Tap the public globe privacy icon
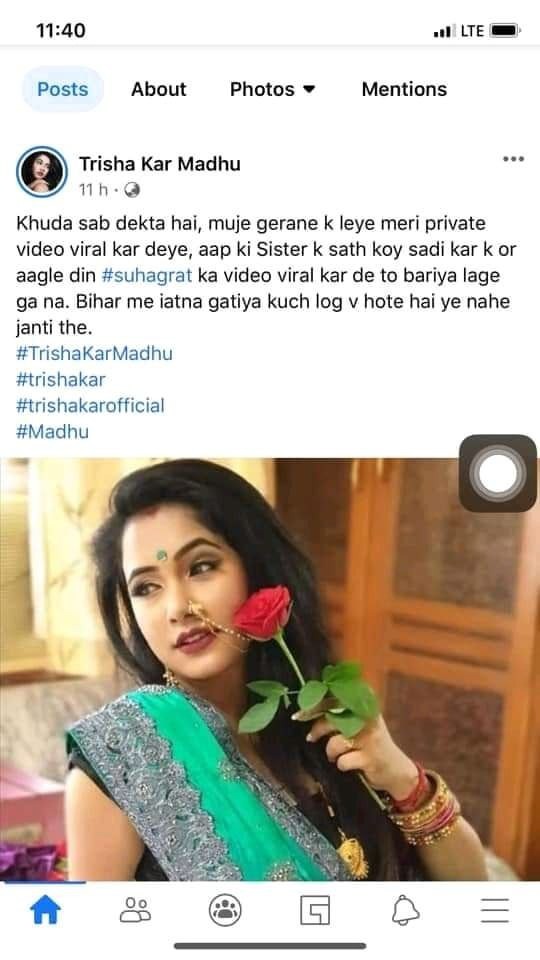The image size is (540, 960). pyautogui.click(x=132, y=190)
